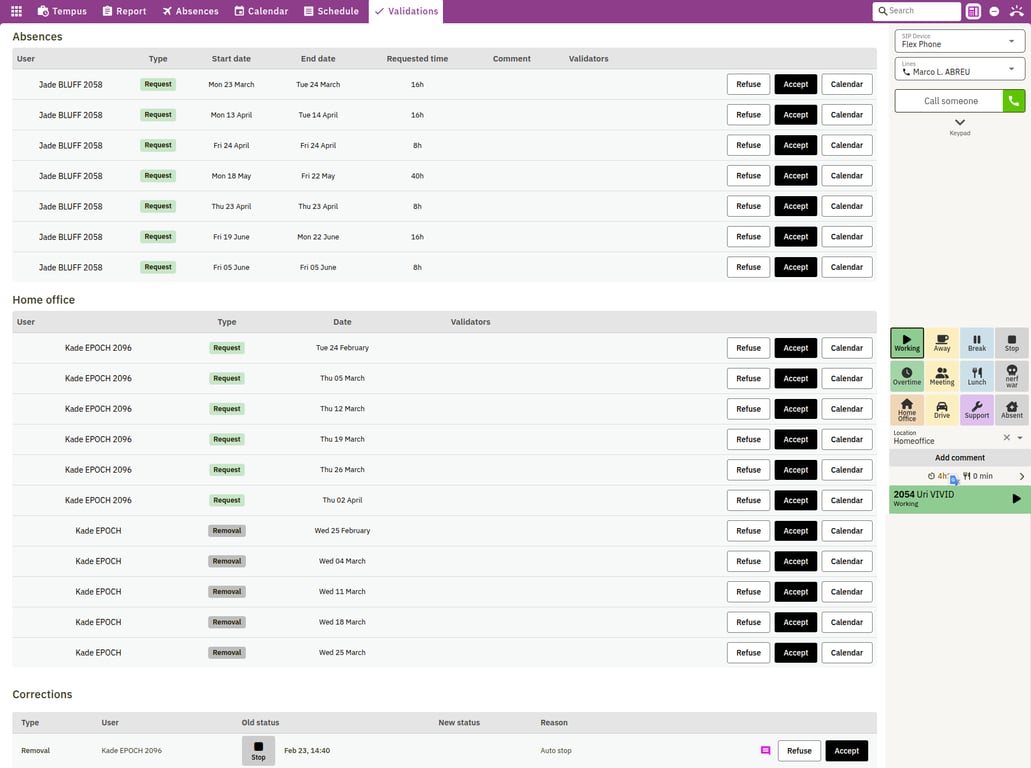Accept Kade EPOCH Thu 05 March request
This screenshot has width=1031, height=768.
click(796, 378)
